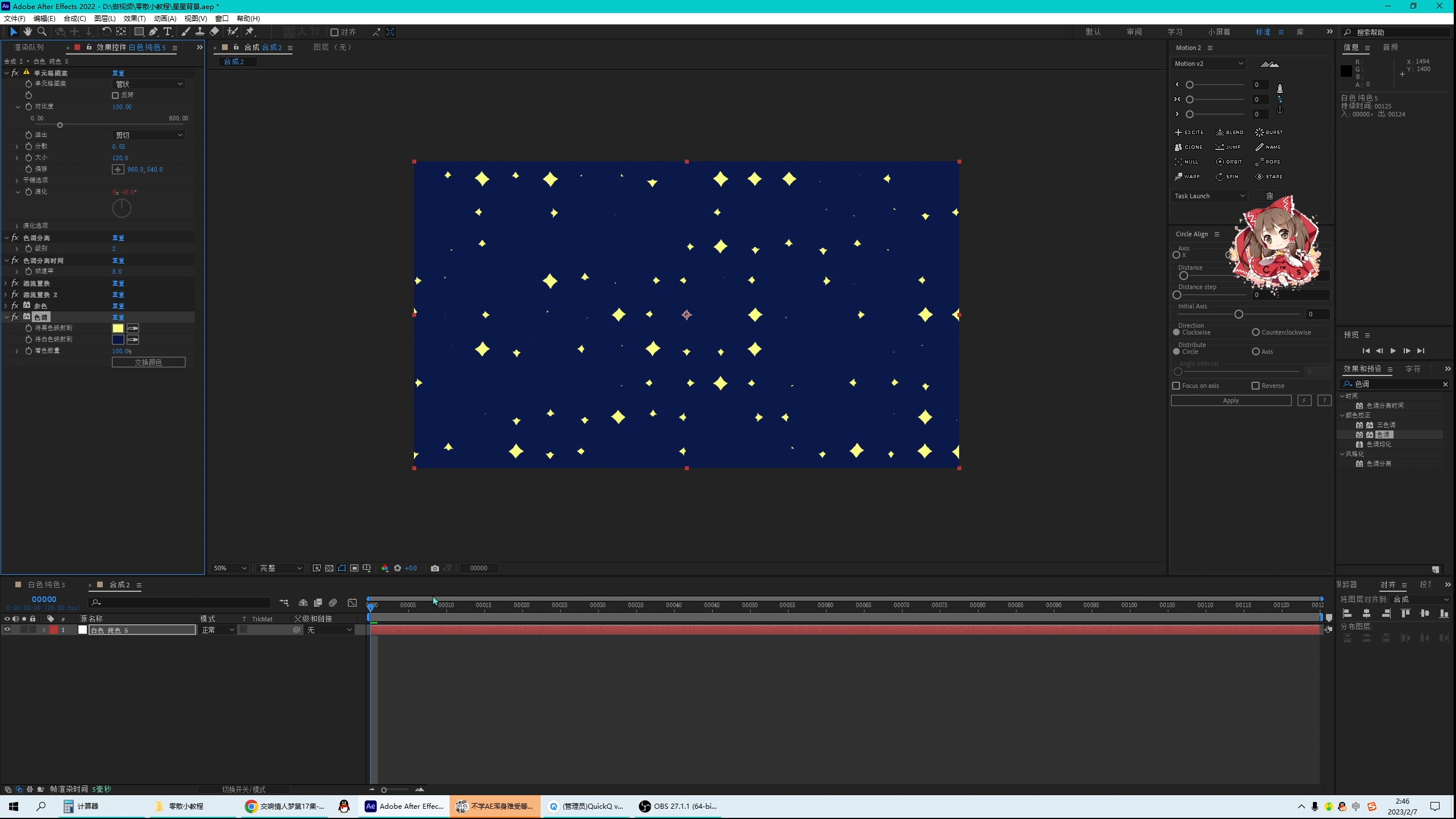The image size is (1456, 819).
Task: Enable frame blending for composition
Action: [x=318, y=603]
